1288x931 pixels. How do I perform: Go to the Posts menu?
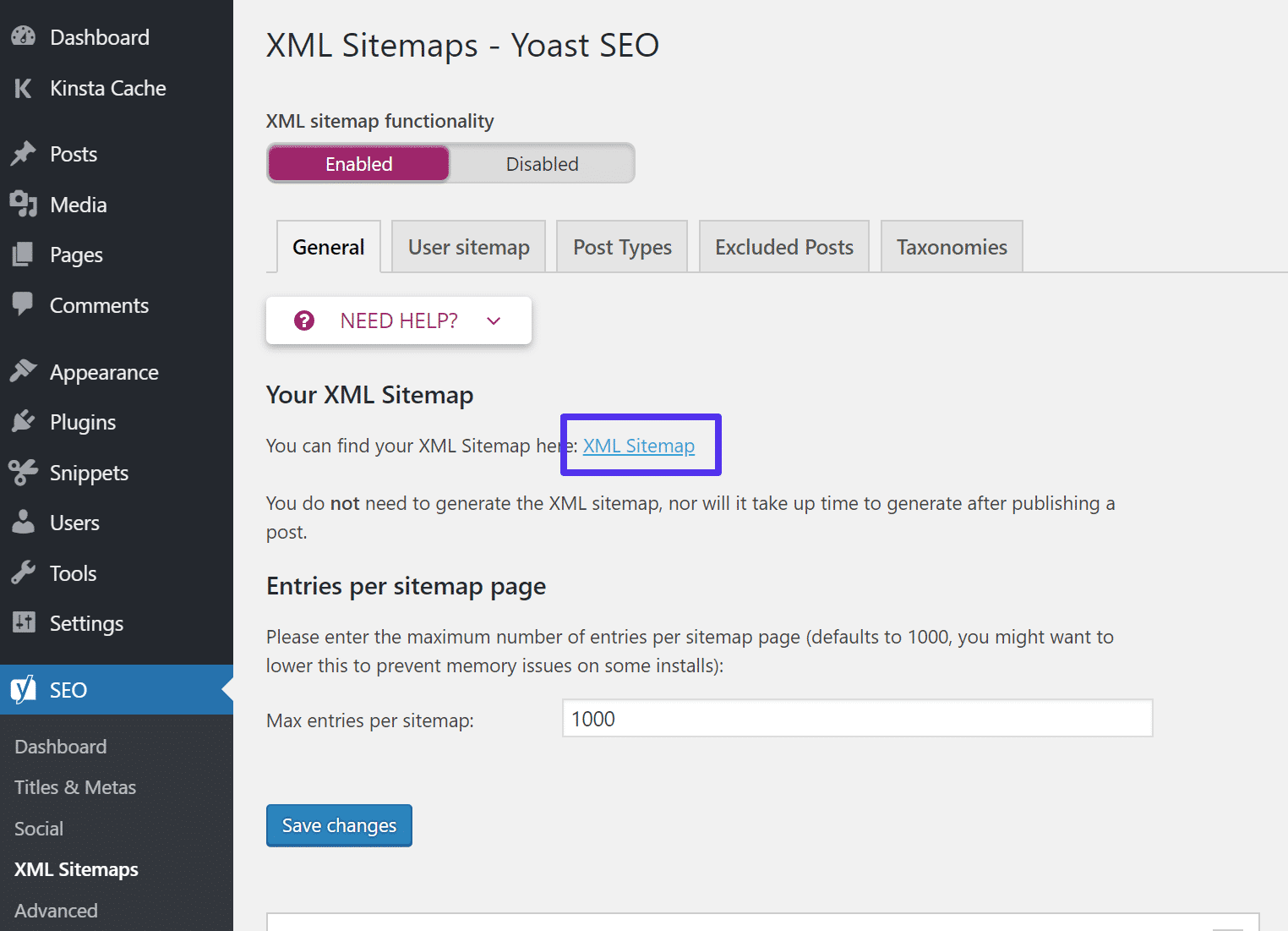[74, 154]
